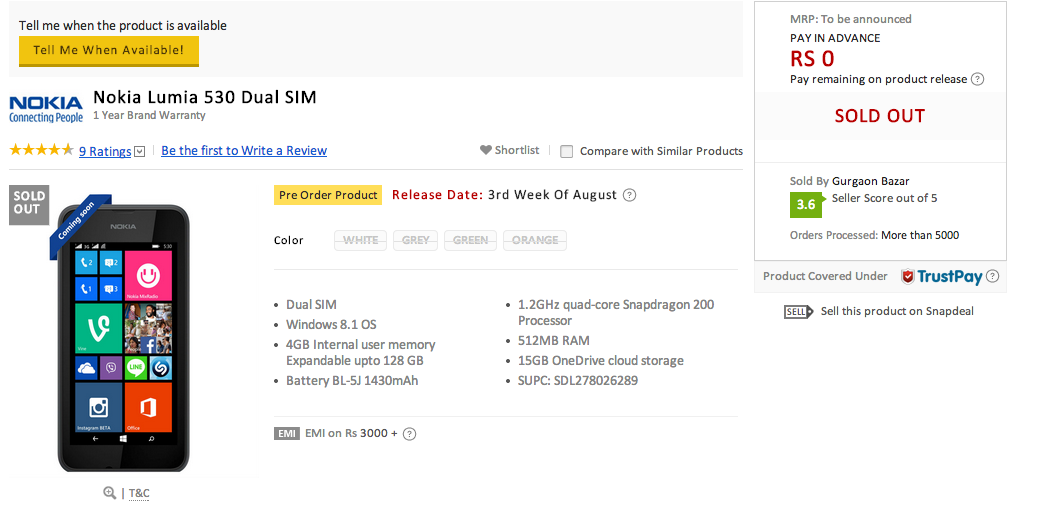Click the Shortlist heart icon
Screen dimensions: 1041x507
tap(486, 150)
